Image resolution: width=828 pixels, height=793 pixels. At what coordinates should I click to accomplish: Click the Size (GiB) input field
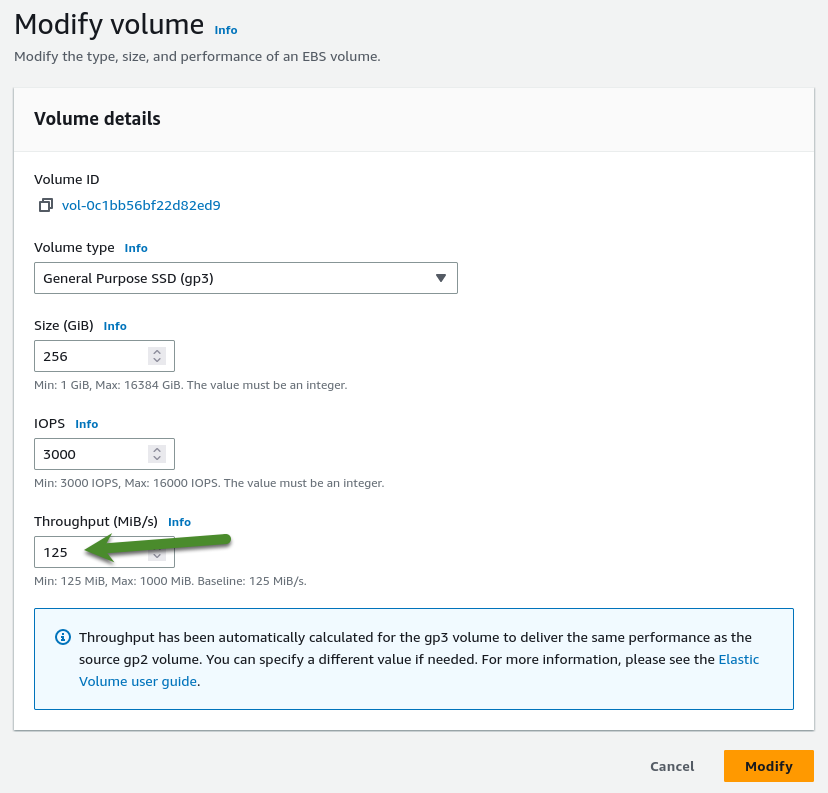pos(90,356)
